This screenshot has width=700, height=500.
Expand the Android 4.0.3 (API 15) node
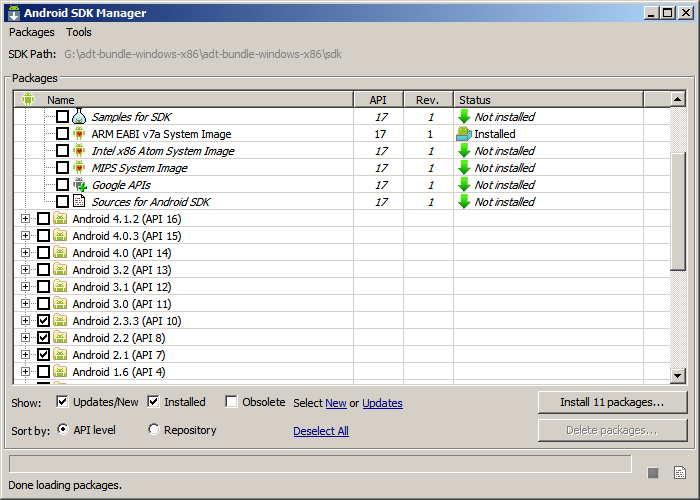25,235
